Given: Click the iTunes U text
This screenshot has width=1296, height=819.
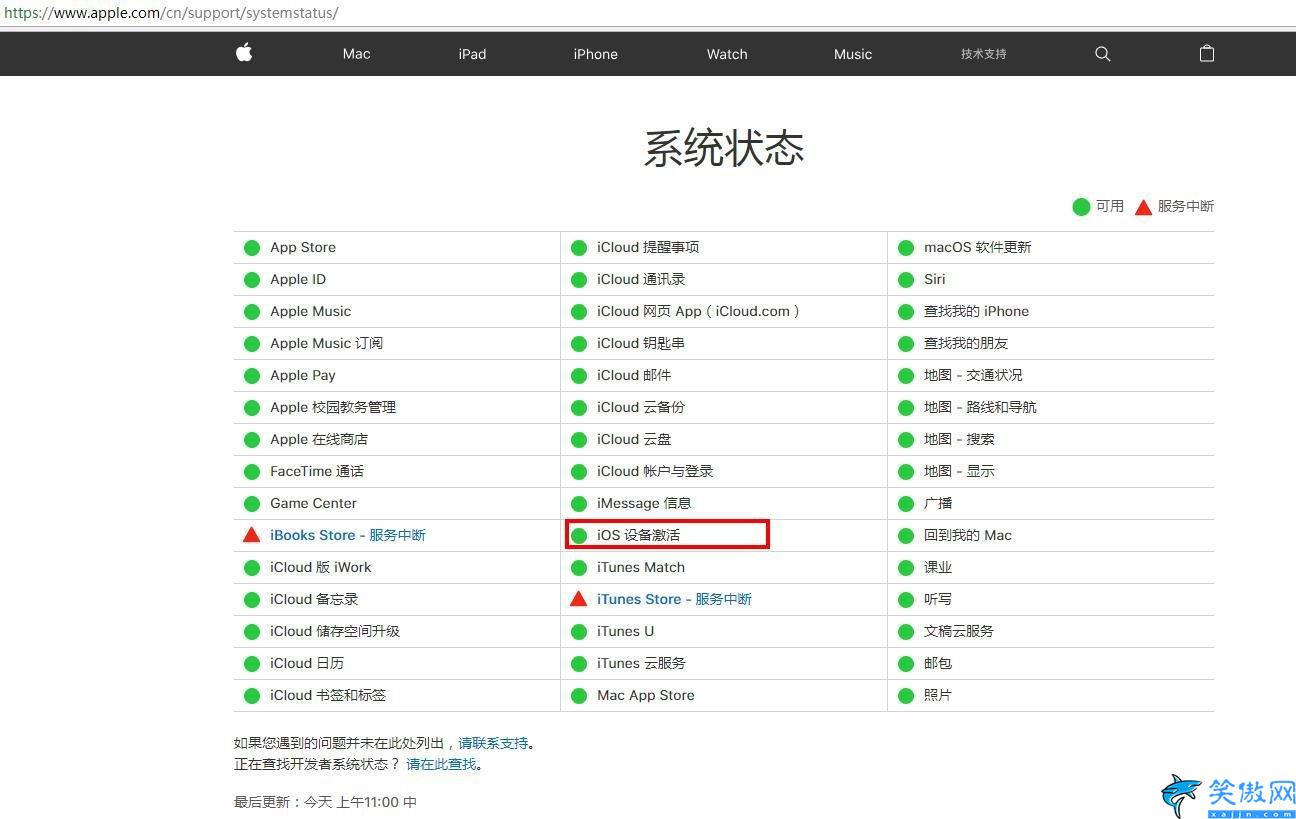Looking at the screenshot, I should pyautogui.click(x=625, y=631).
